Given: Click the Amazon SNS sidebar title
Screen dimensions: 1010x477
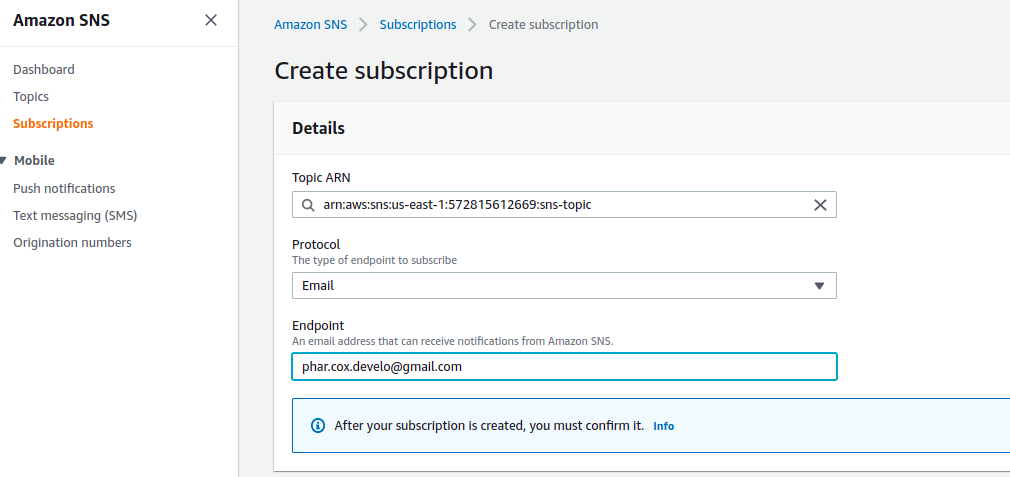Looking at the screenshot, I should pos(61,20).
